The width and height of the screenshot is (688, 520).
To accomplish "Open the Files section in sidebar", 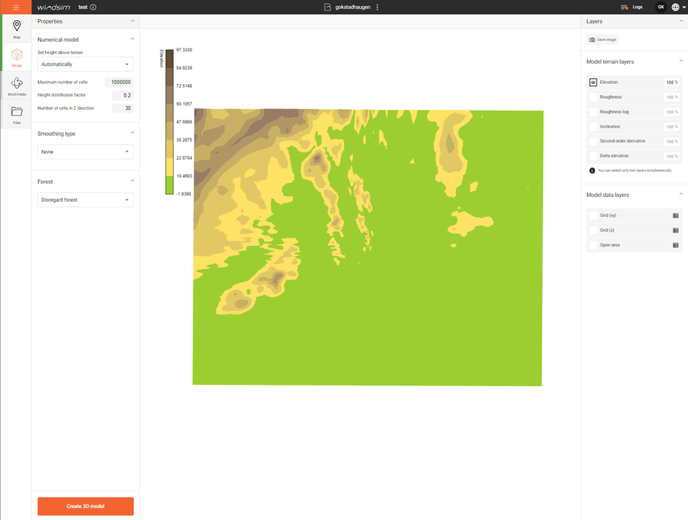I will [16, 114].
